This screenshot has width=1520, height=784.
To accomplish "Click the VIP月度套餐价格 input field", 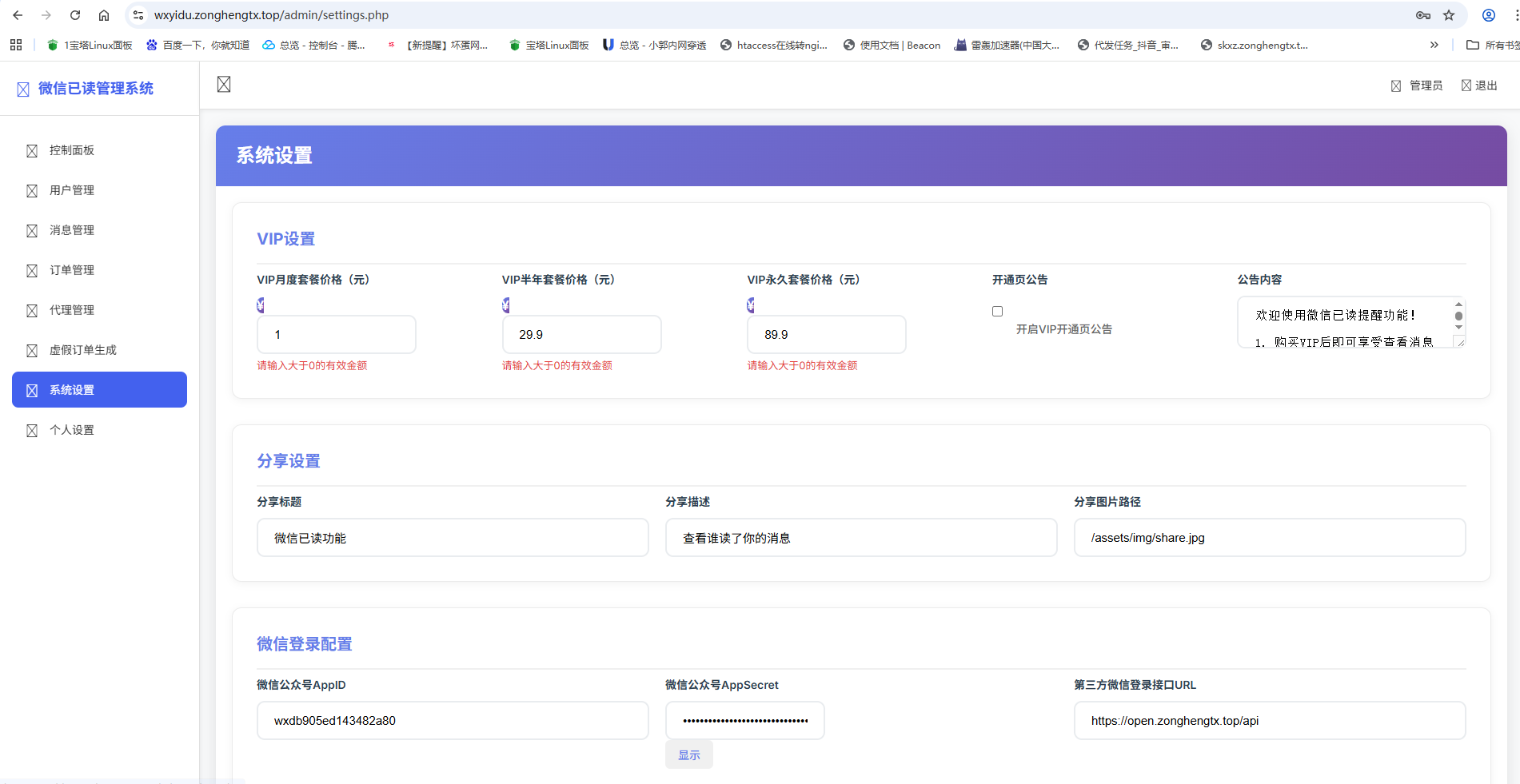I will tap(336, 335).
